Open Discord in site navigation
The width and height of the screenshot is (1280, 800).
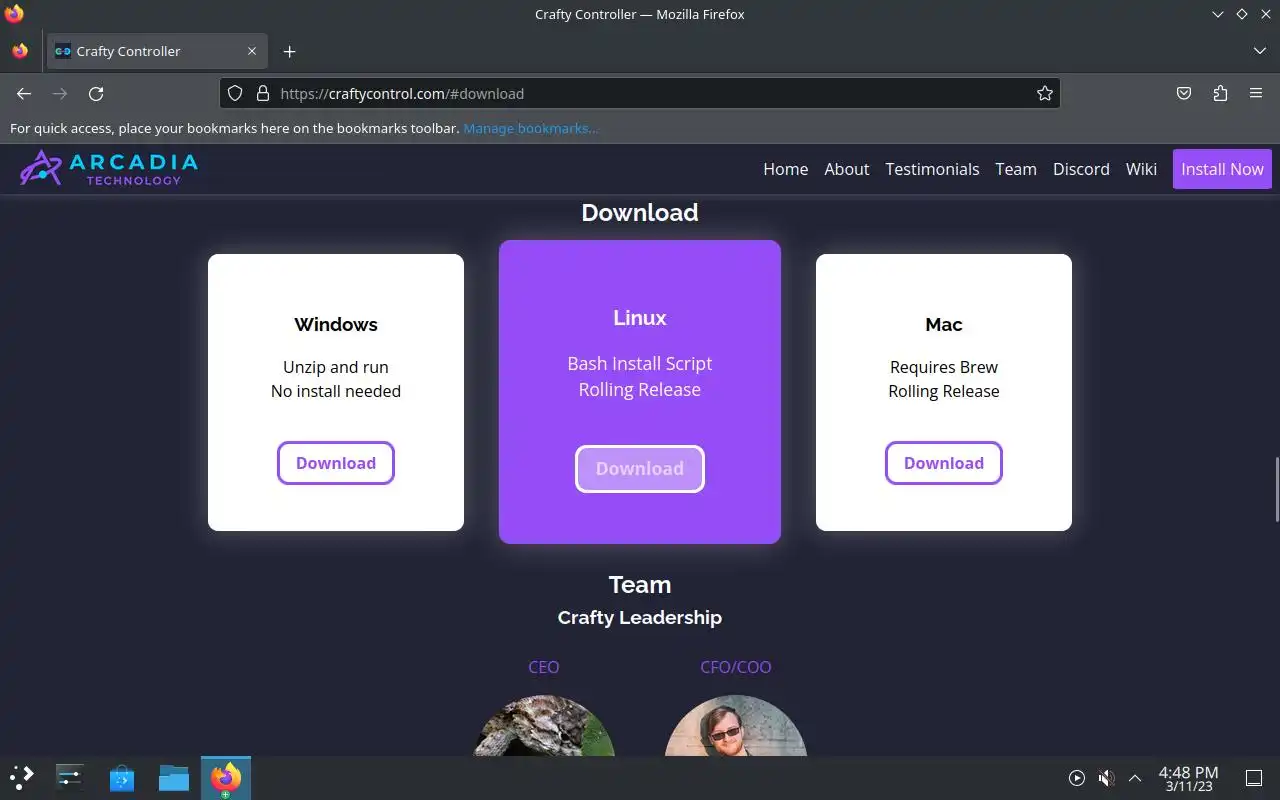[1081, 169]
